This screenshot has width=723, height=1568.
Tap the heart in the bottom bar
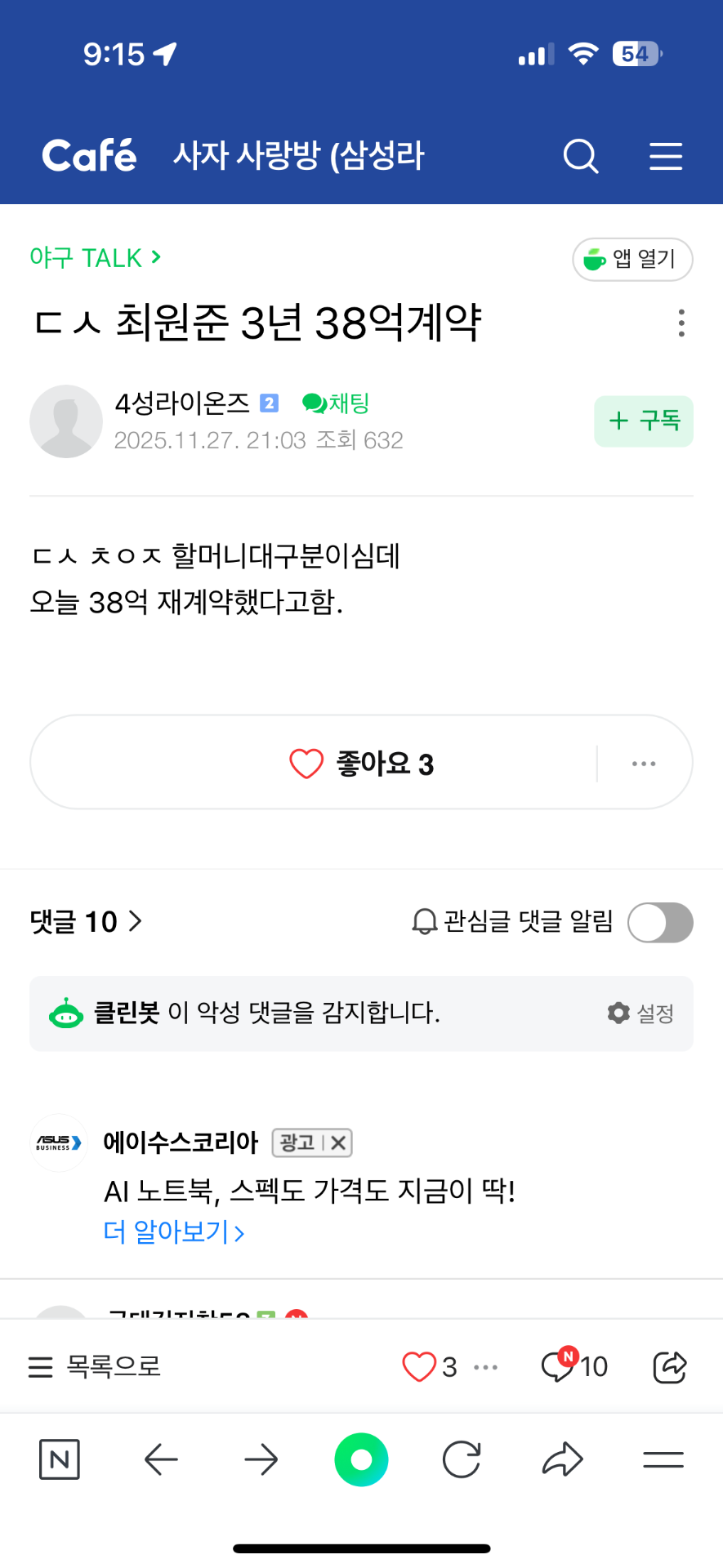coord(419,1366)
